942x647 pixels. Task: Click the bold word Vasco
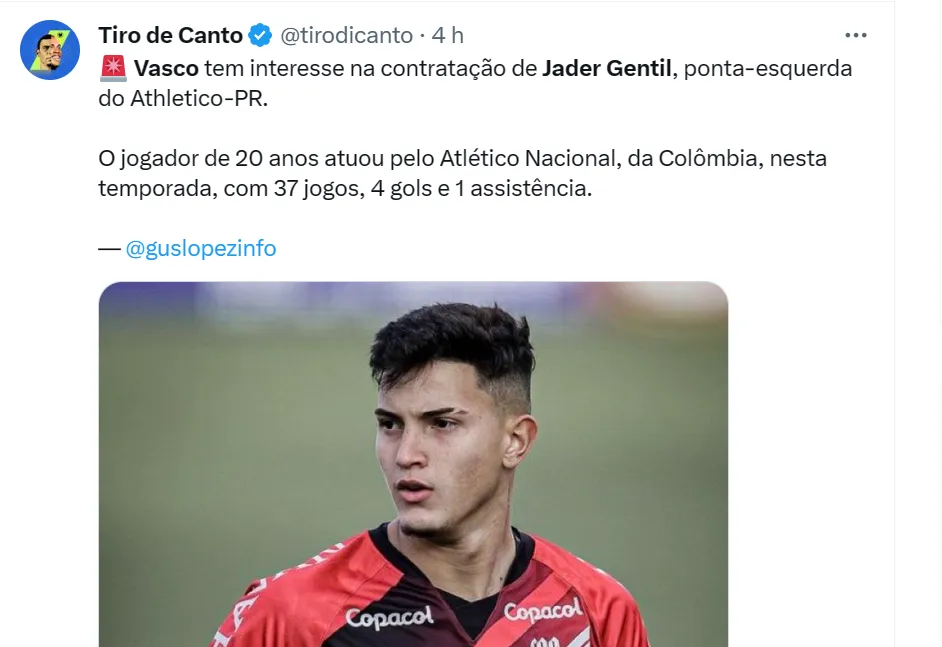click(166, 70)
